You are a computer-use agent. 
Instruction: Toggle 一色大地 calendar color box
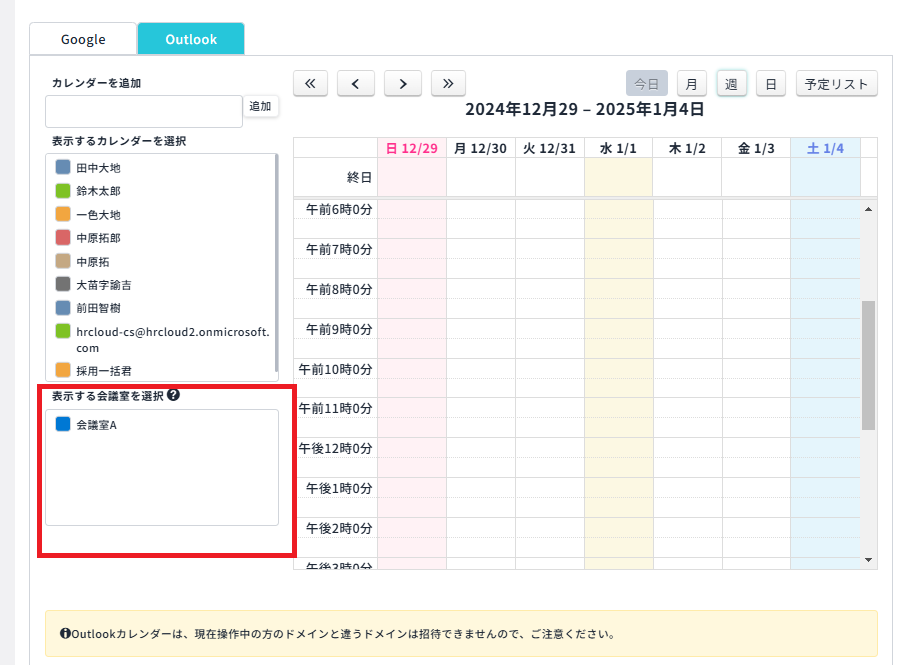(x=64, y=214)
